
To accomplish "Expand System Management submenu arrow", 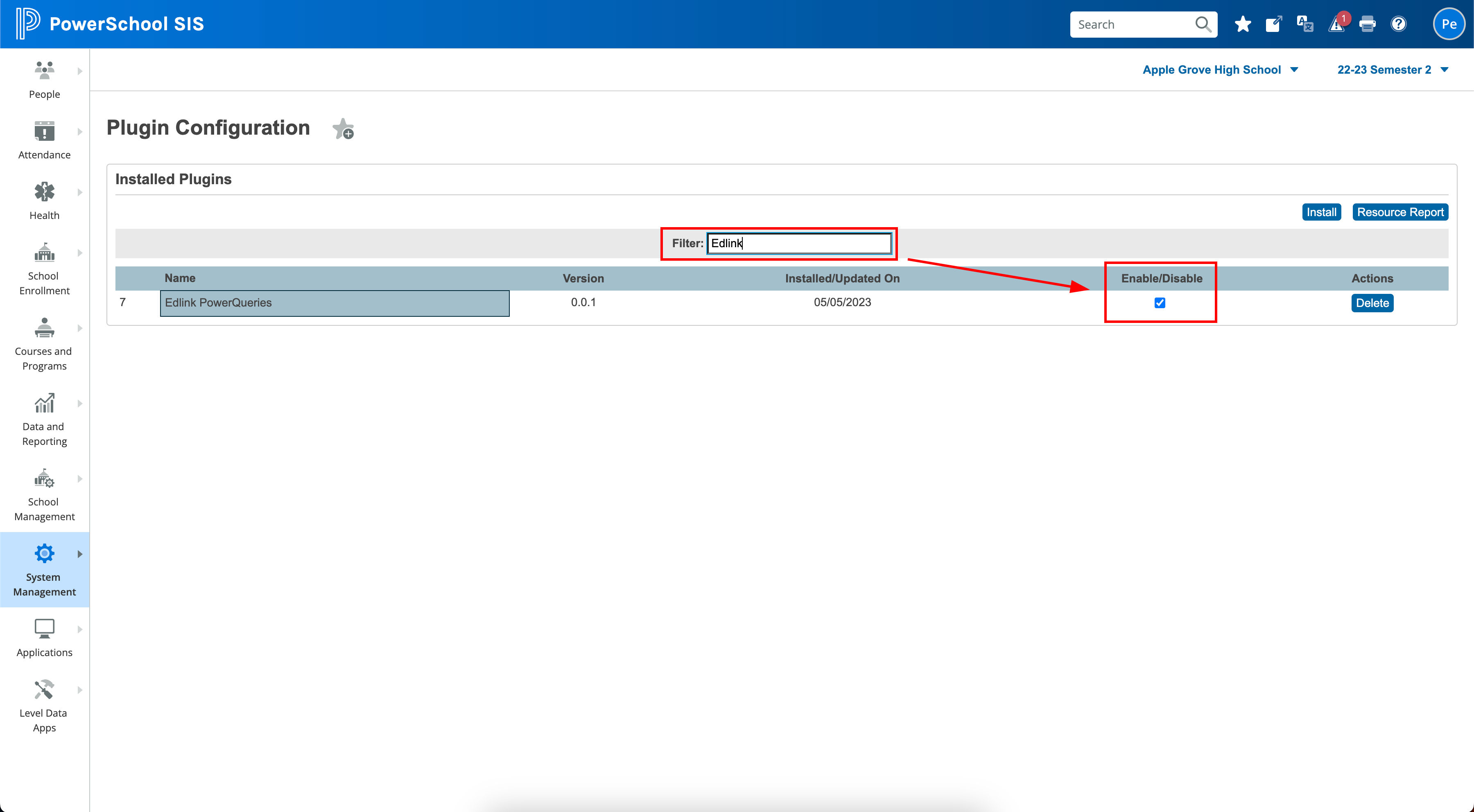I will 79,554.
